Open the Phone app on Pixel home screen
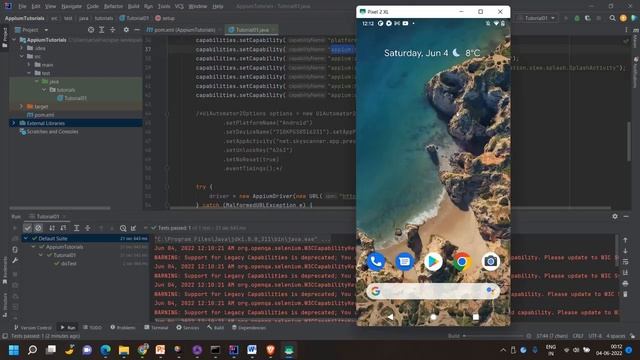 [376, 262]
